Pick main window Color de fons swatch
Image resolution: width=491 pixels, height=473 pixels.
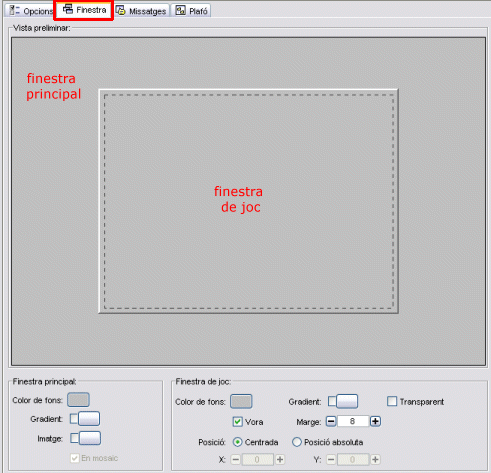78,400
